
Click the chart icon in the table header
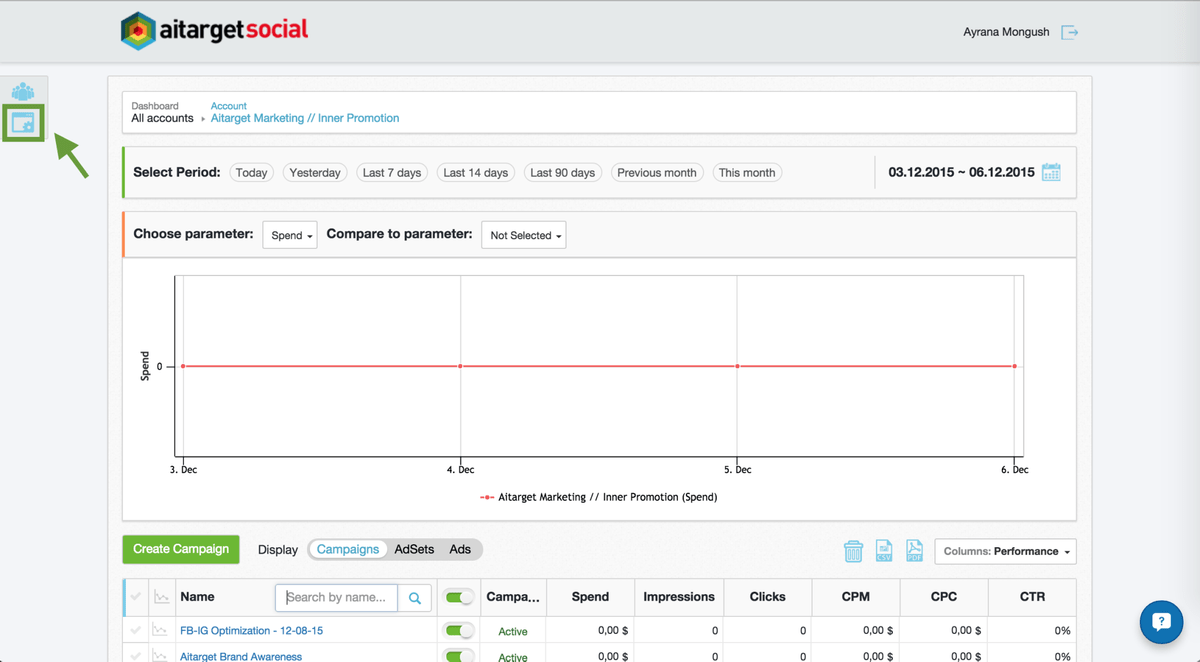[161, 597]
